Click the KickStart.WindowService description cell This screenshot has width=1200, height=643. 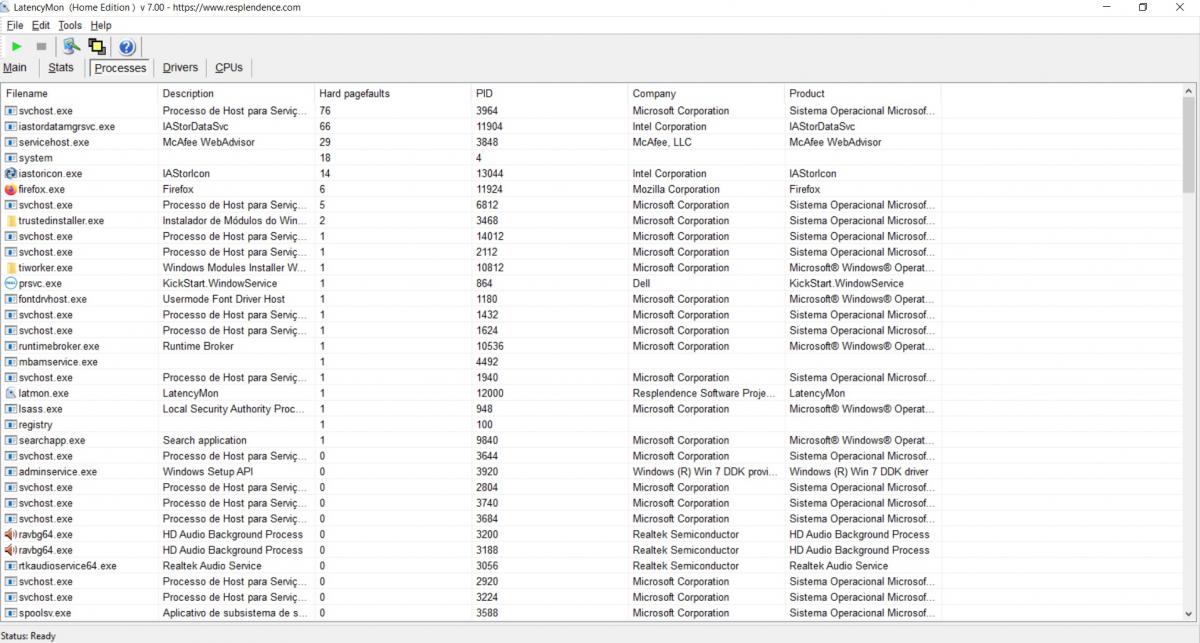coord(220,283)
